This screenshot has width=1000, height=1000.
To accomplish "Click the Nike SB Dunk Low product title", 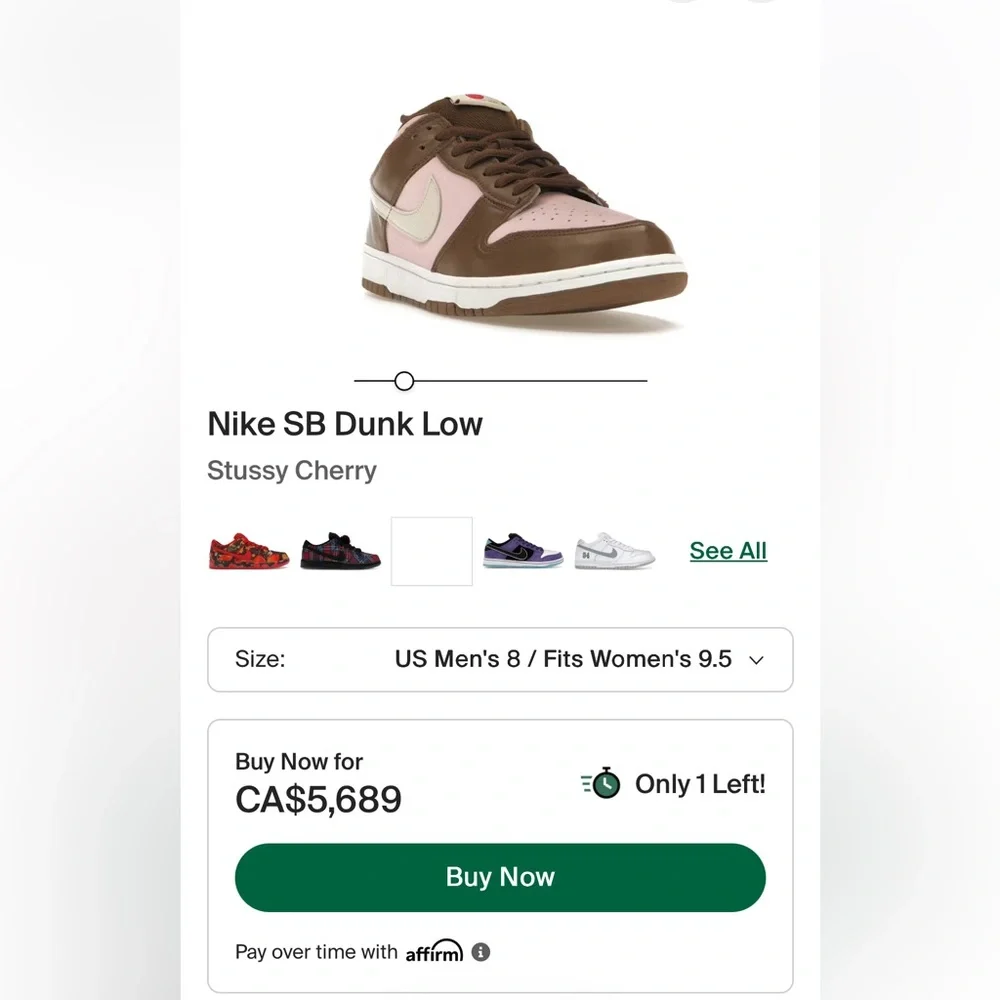I will (345, 424).
